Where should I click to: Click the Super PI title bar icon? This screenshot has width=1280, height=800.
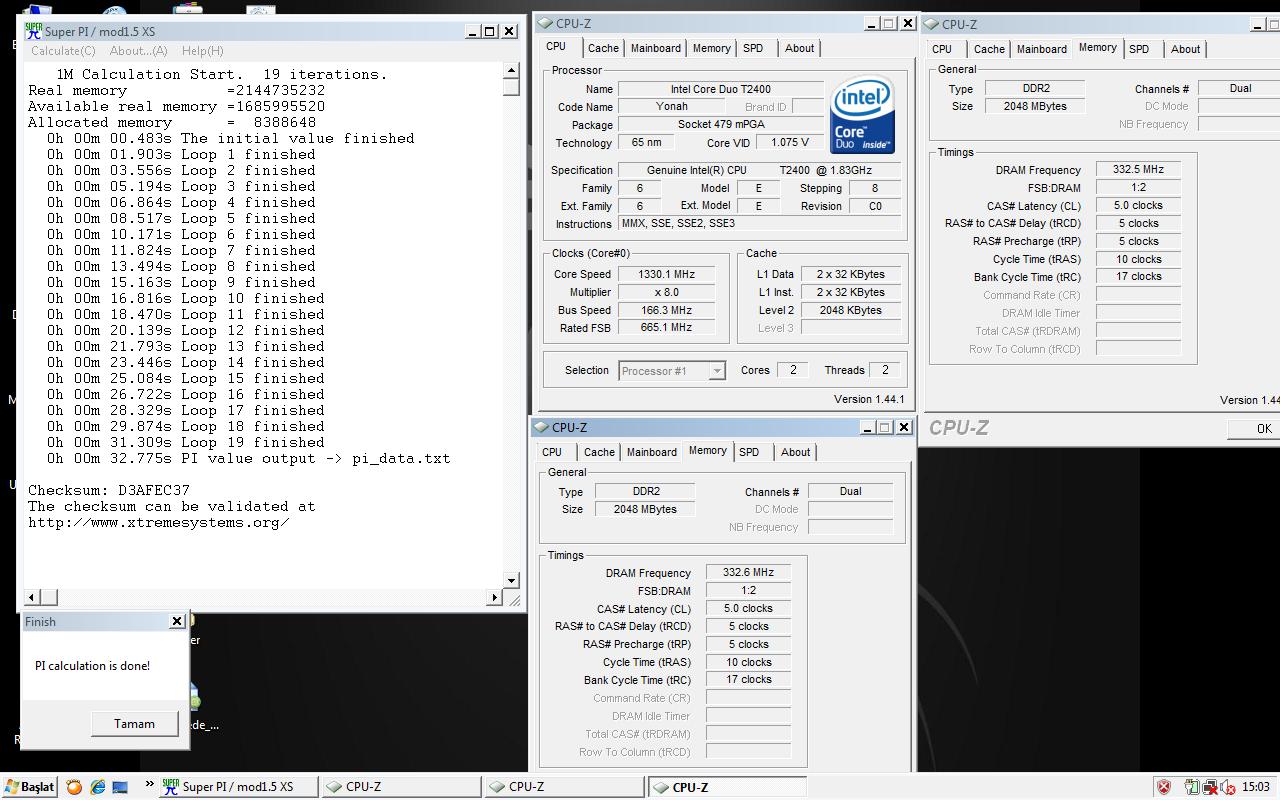[34, 31]
